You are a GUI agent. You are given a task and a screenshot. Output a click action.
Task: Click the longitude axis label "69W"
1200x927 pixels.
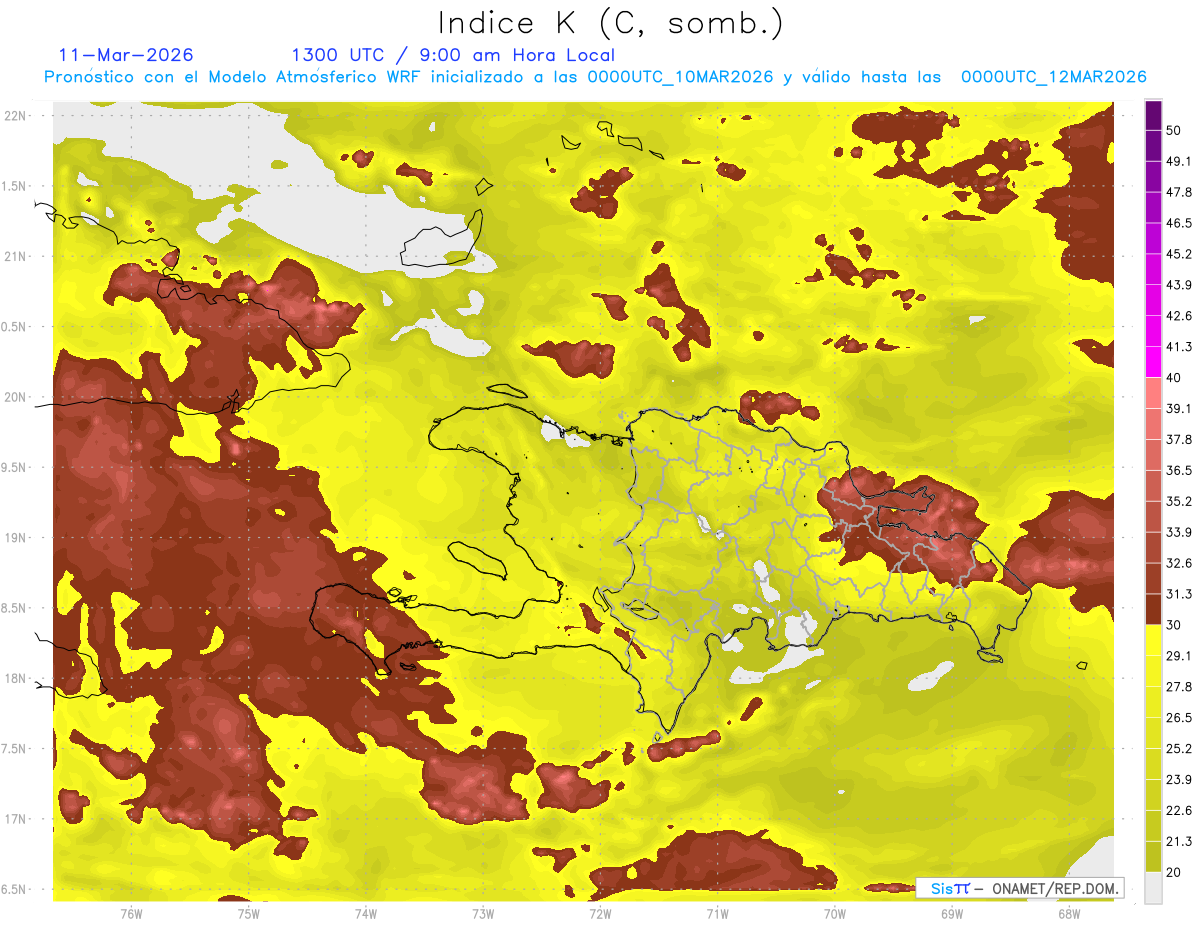[951, 913]
